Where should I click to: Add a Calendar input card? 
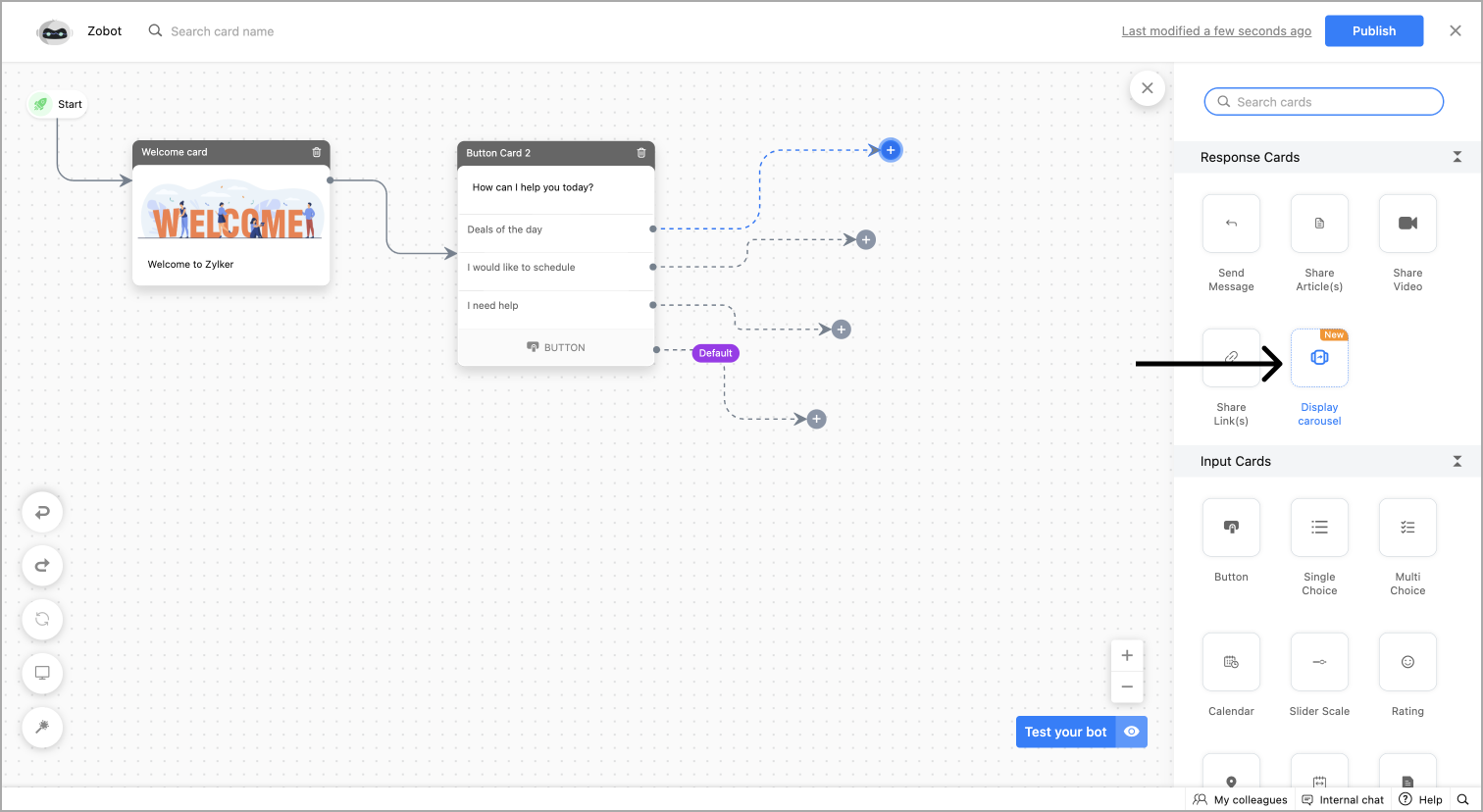(x=1231, y=662)
